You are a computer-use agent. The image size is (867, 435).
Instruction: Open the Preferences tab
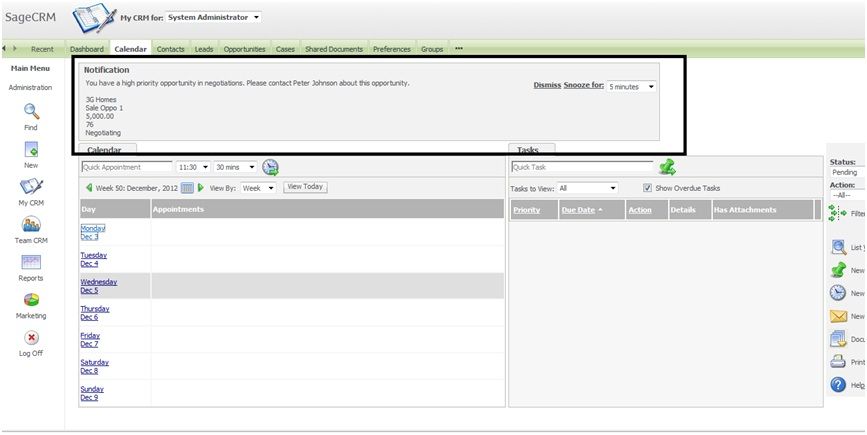coord(391,49)
